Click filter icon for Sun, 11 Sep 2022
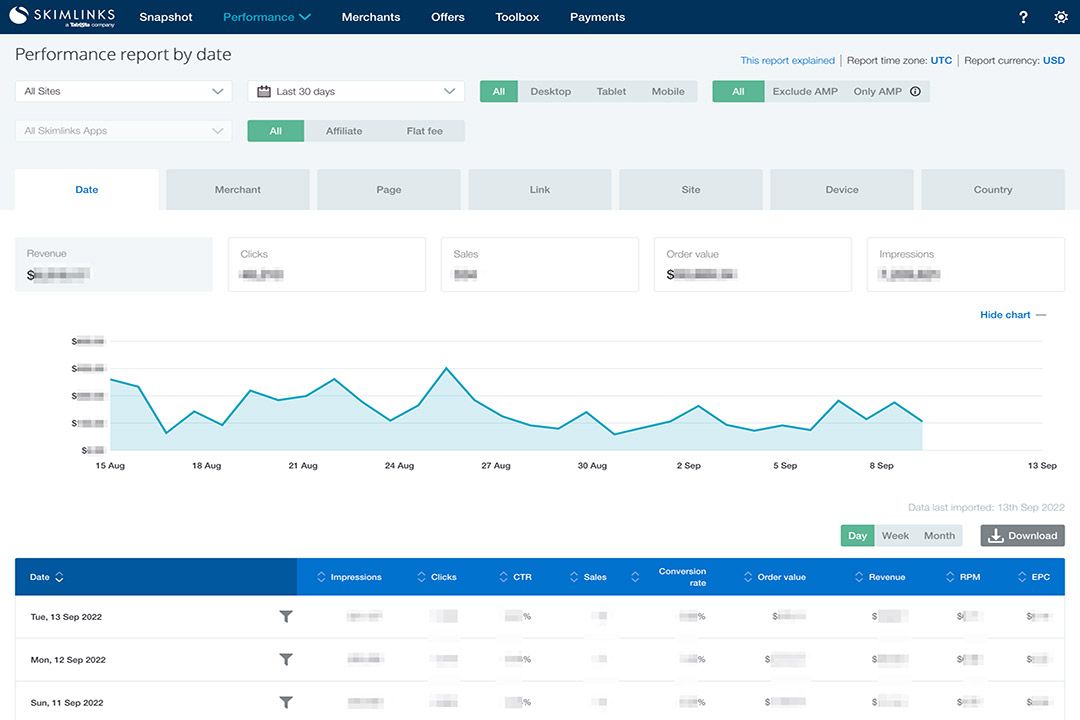 [285, 702]
